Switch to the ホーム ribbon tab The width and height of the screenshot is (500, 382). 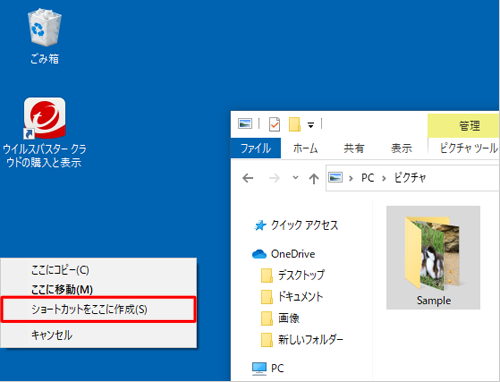[305, 148]
